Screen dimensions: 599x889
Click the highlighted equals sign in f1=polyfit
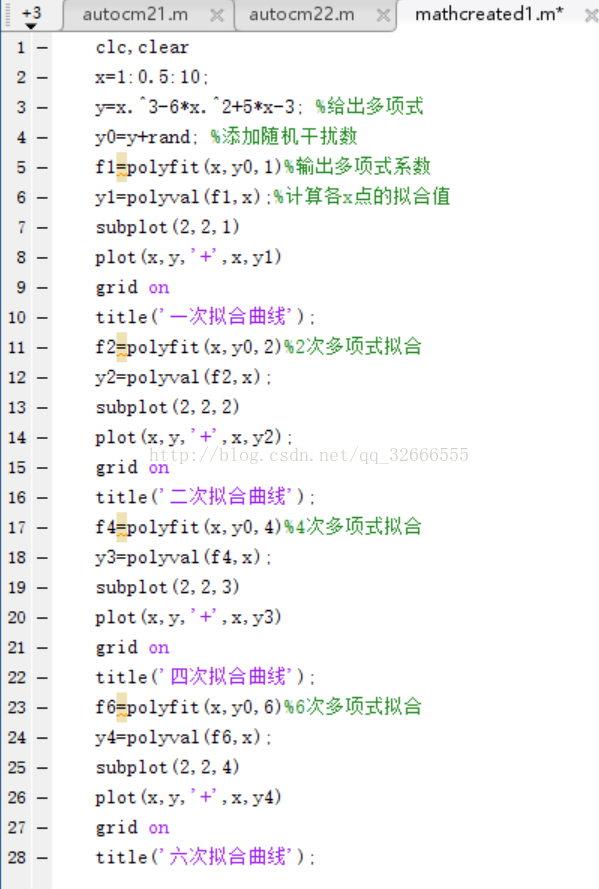click(x=121, y=168)
